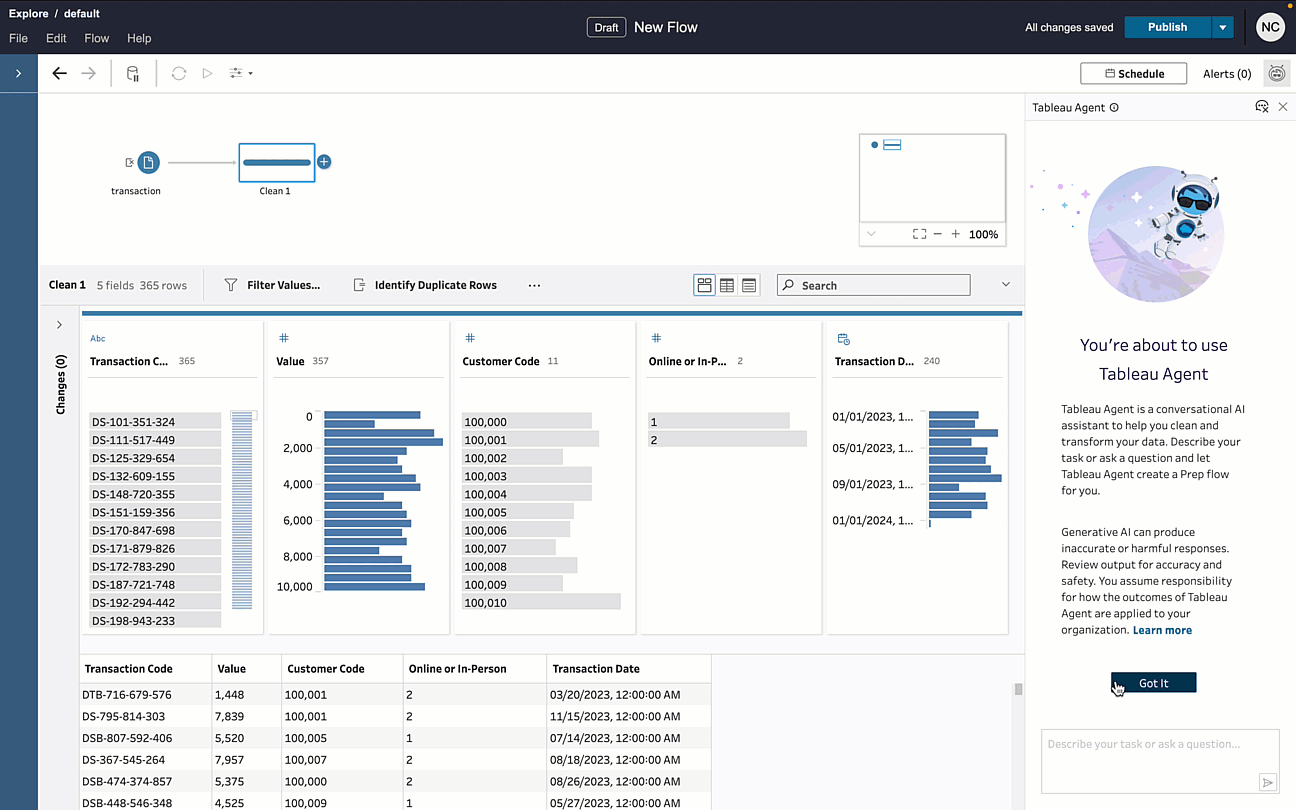This screenshot has height=810, width=1296.
Task: Open the Learn more link
Action: (x=1162, y=629)
